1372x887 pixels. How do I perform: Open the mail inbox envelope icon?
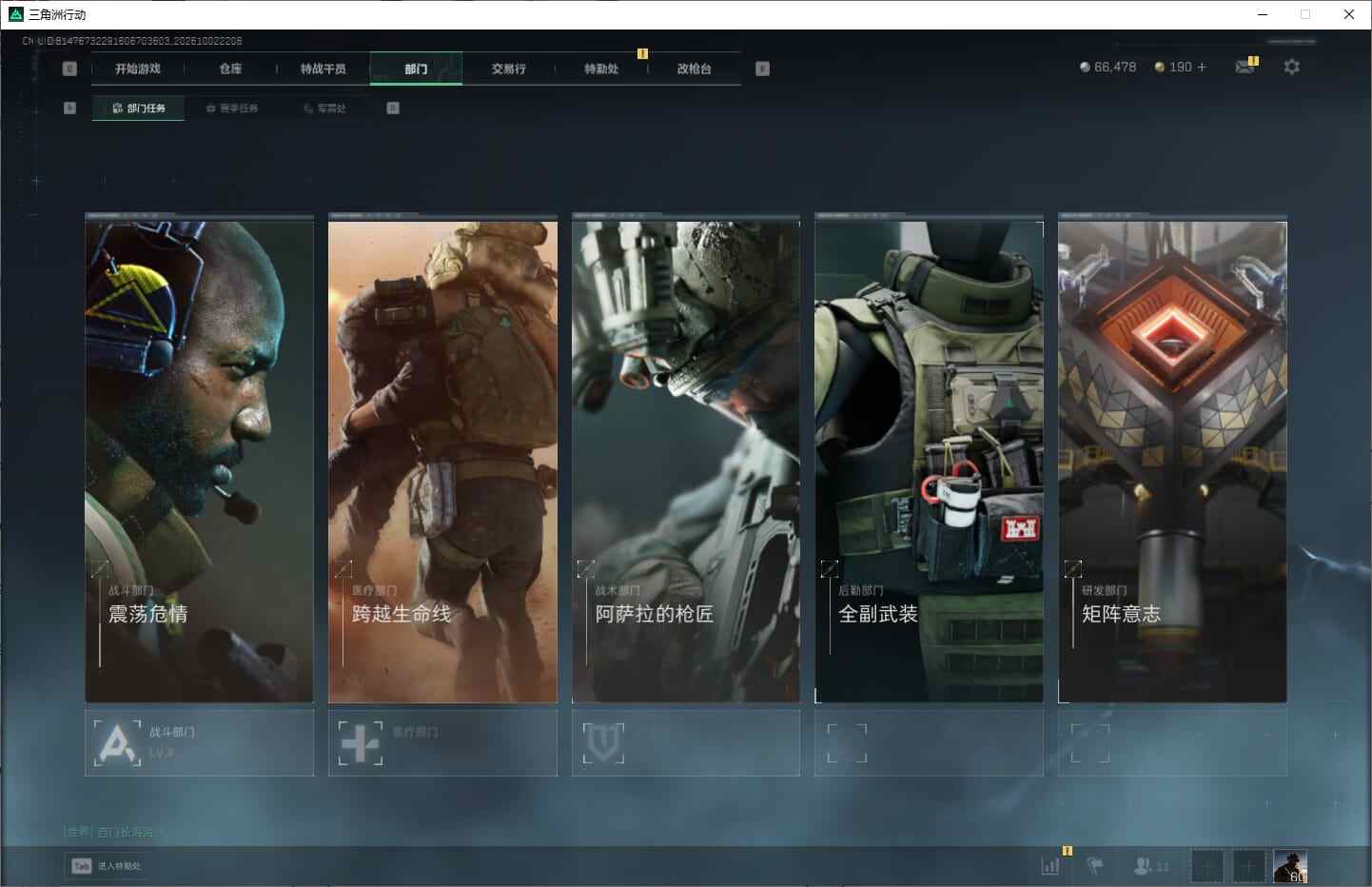tap(1245, 67)
